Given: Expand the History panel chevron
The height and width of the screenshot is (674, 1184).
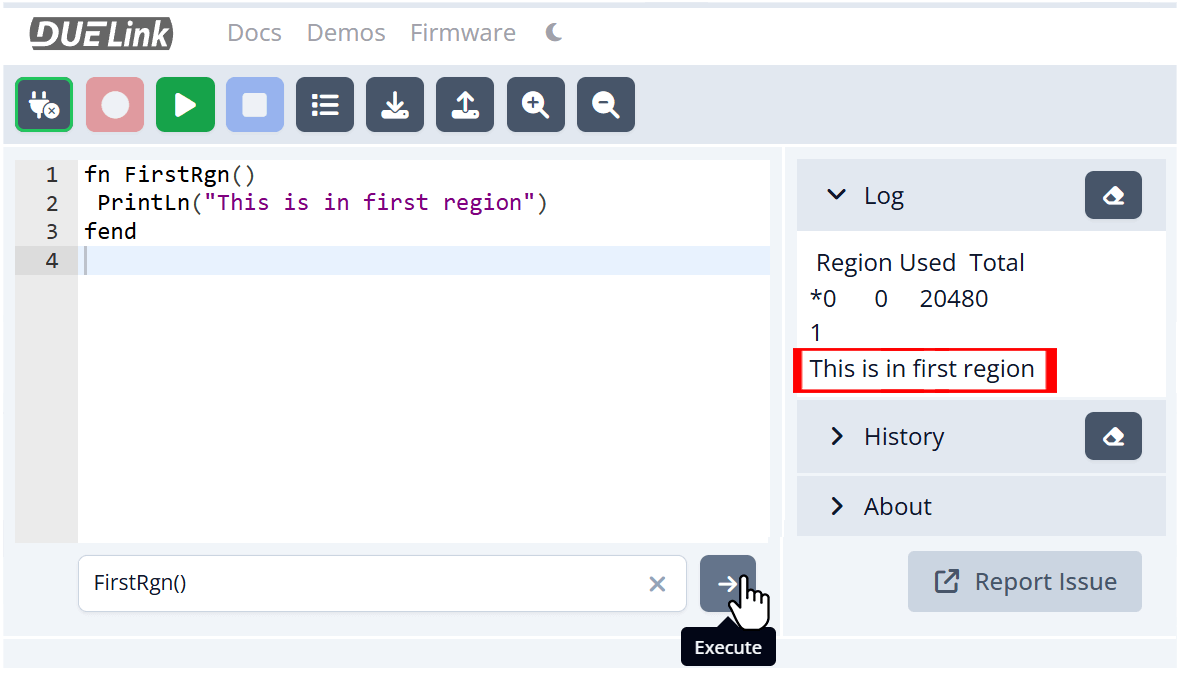Looking at the screenshot, I should point(836,436).
